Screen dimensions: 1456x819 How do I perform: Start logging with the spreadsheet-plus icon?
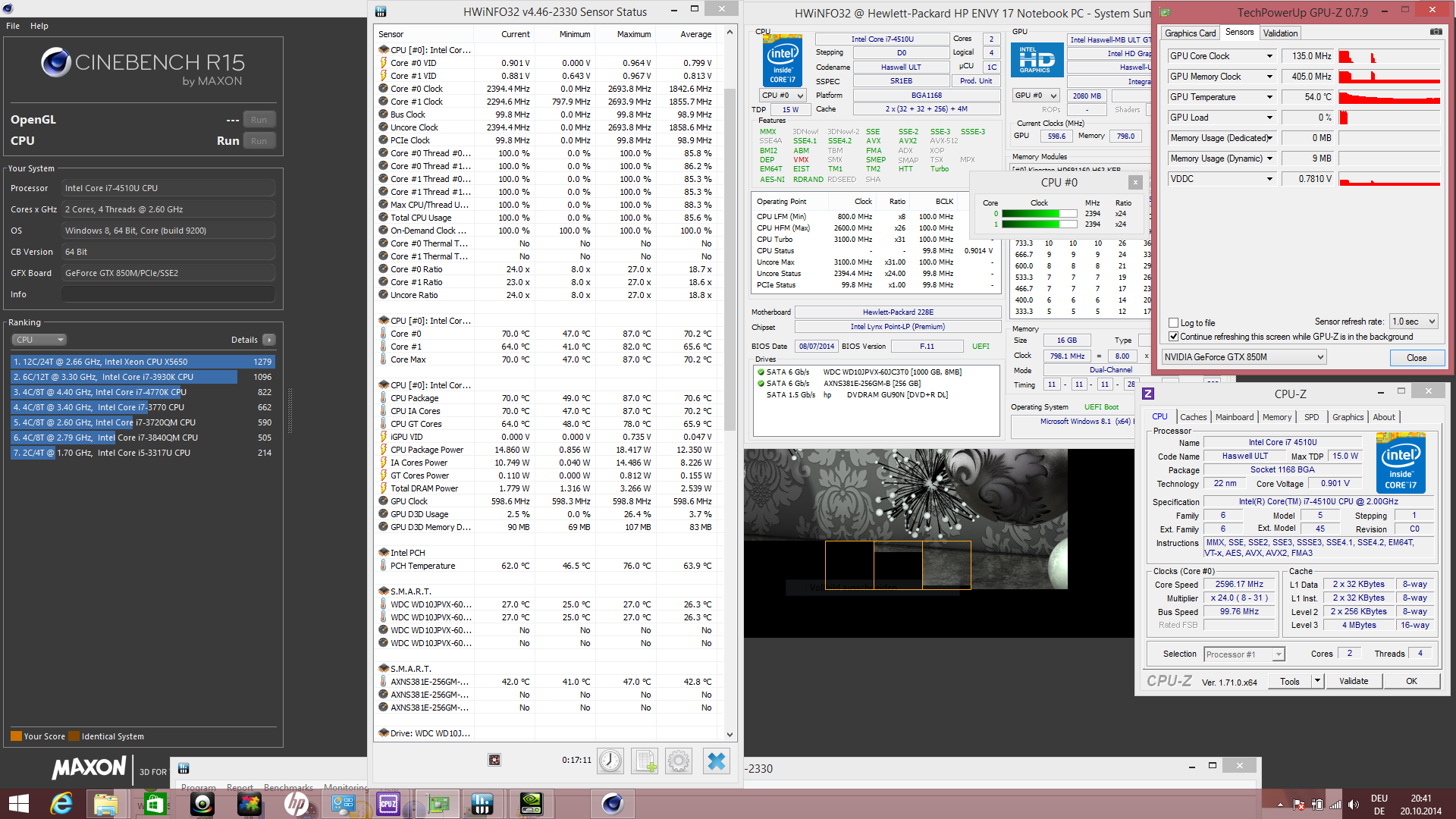click(x=645, y=761)
